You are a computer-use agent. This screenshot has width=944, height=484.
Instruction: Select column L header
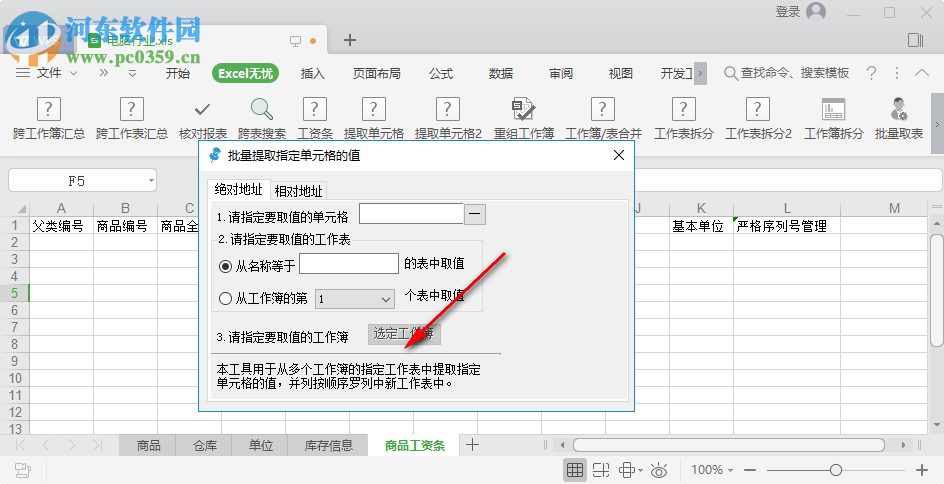(787, 208)
